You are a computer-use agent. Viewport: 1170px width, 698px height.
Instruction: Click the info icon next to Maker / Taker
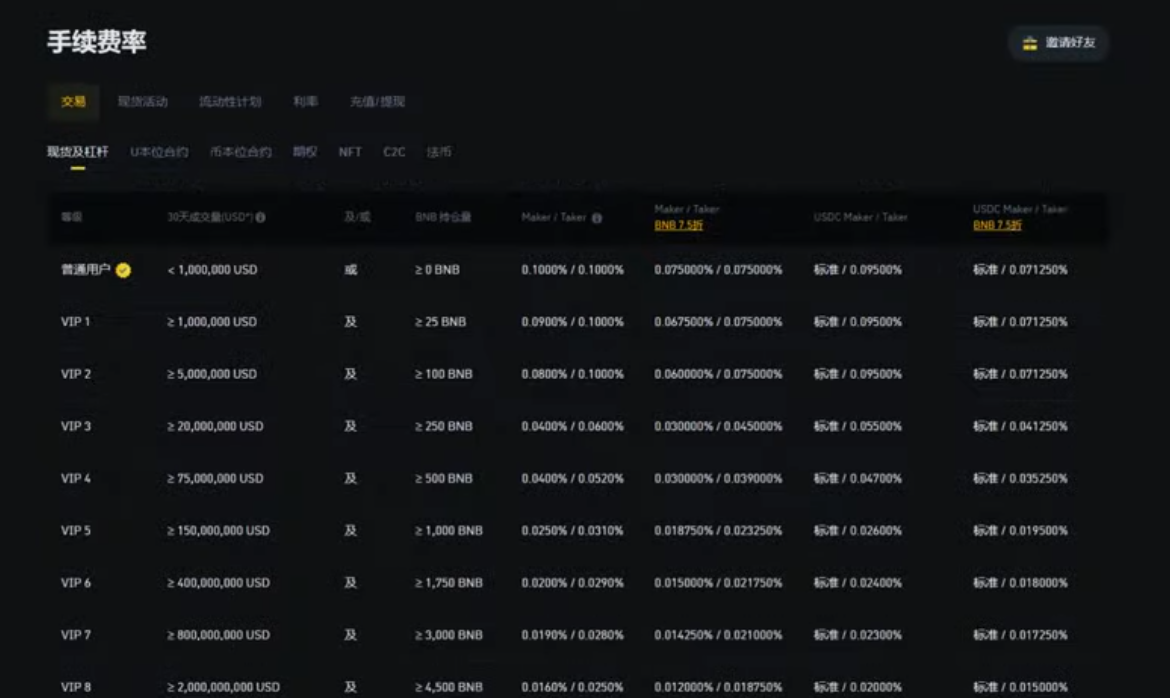tap(596, 218)
